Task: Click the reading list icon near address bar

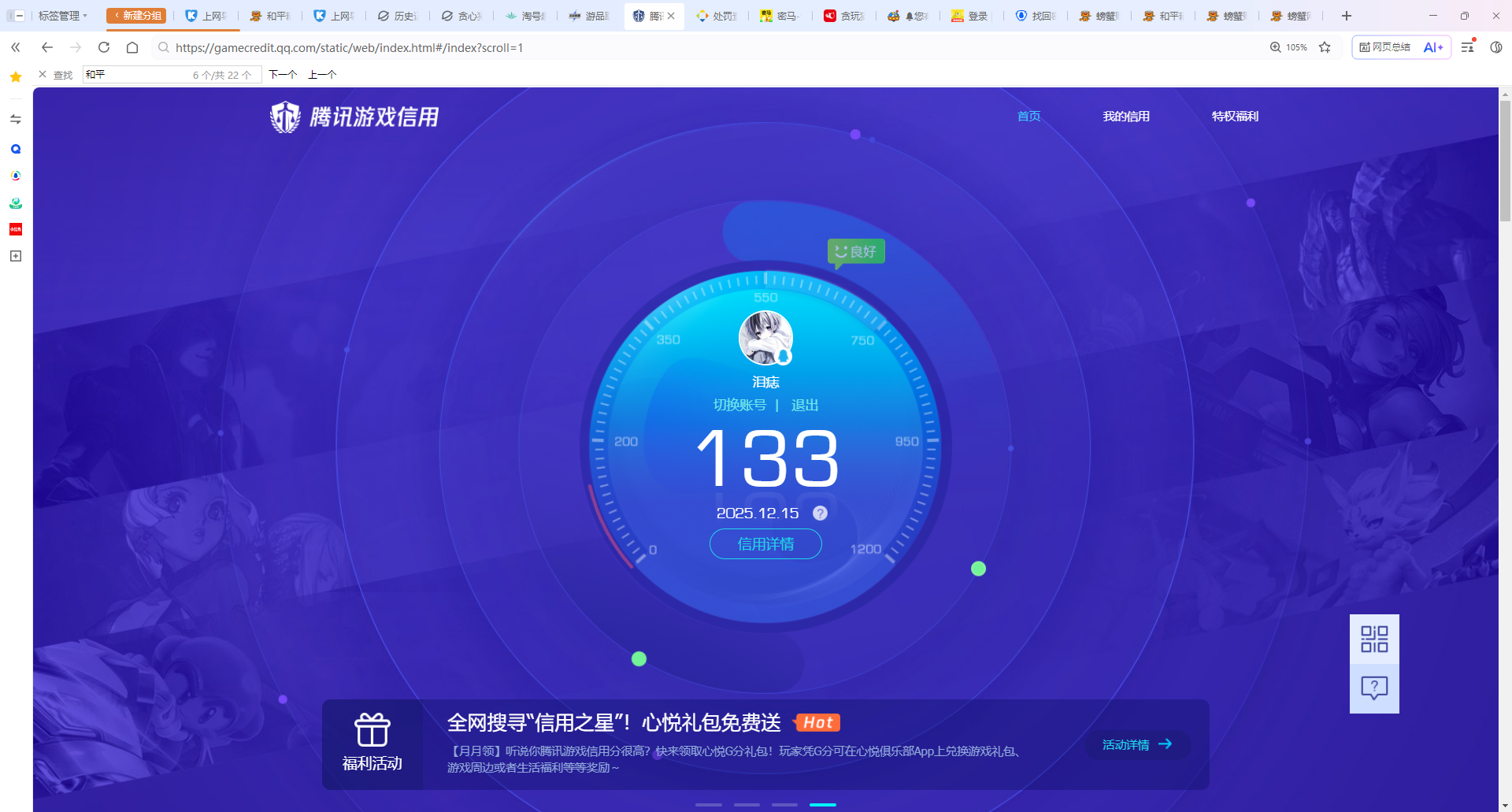Action: 1466,47
